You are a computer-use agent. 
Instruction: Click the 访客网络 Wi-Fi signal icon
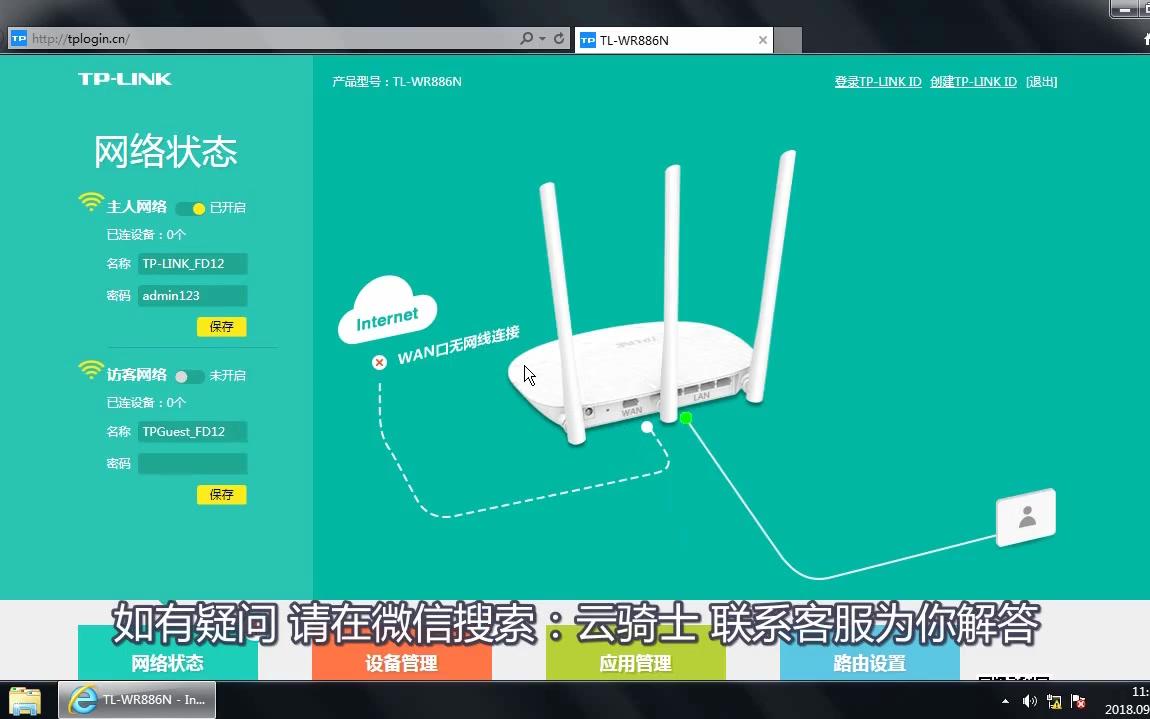click(90, 368)
